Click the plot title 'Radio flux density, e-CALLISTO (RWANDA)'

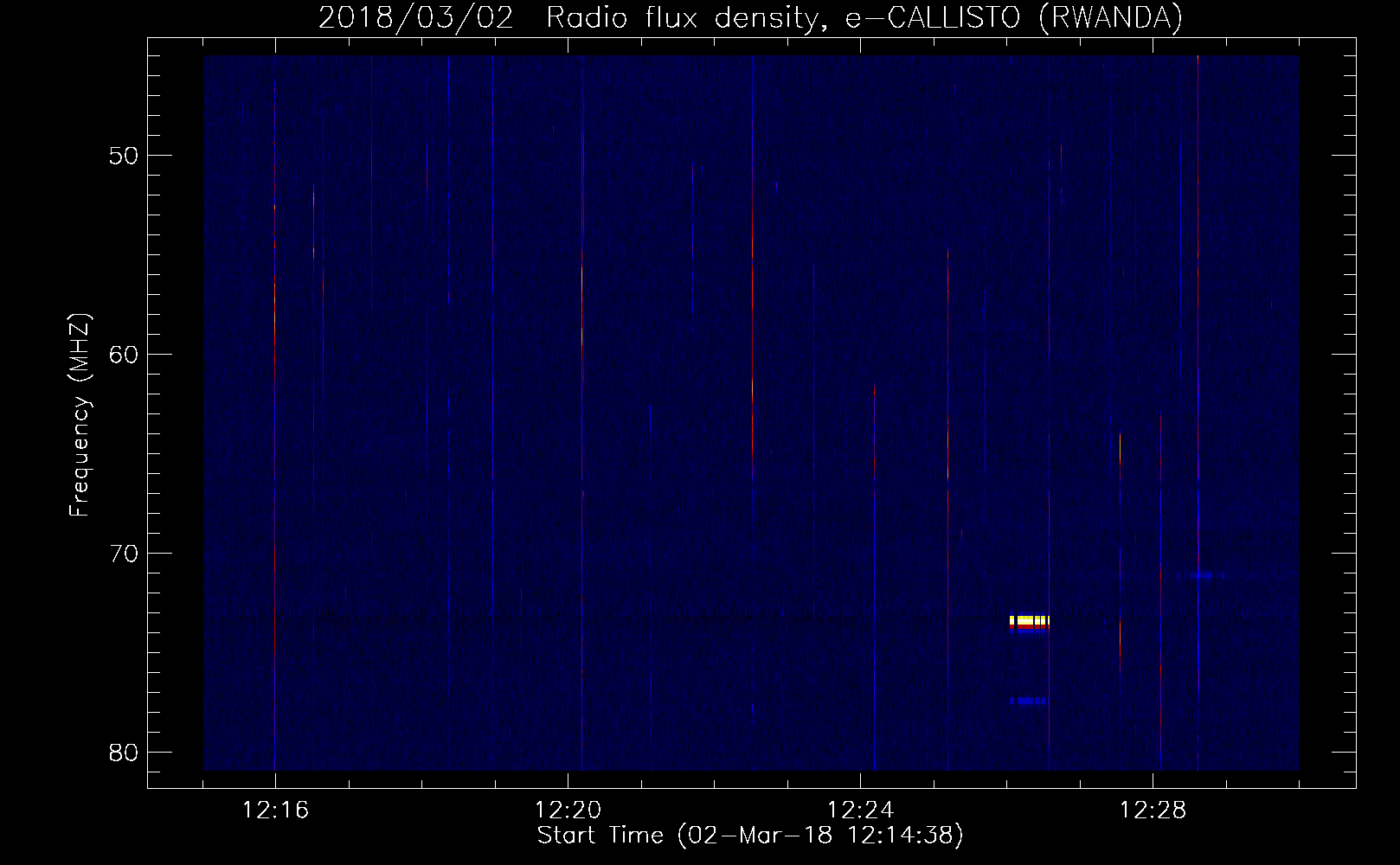click(x=865, y=17)
